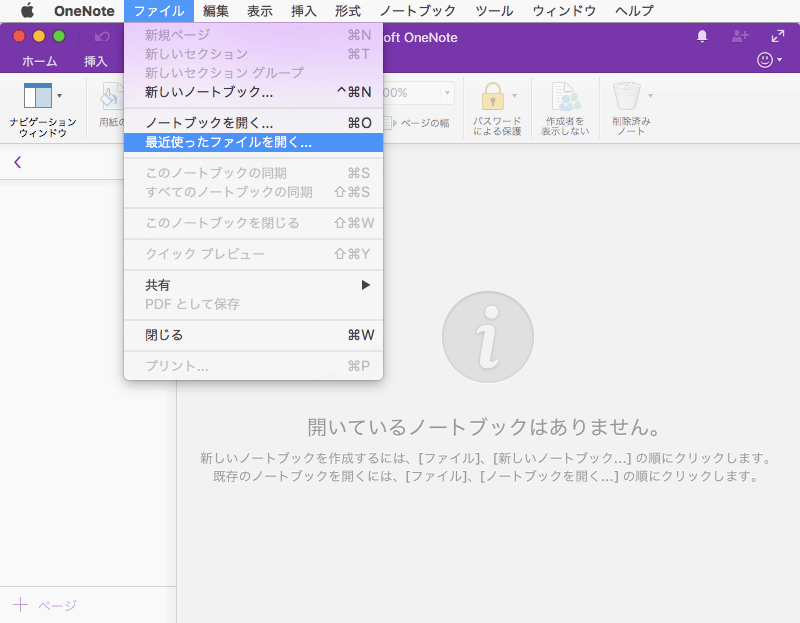Open the password protection dropdown arrow
Viewport: 800px width, 623px height.
pos(514,95)
